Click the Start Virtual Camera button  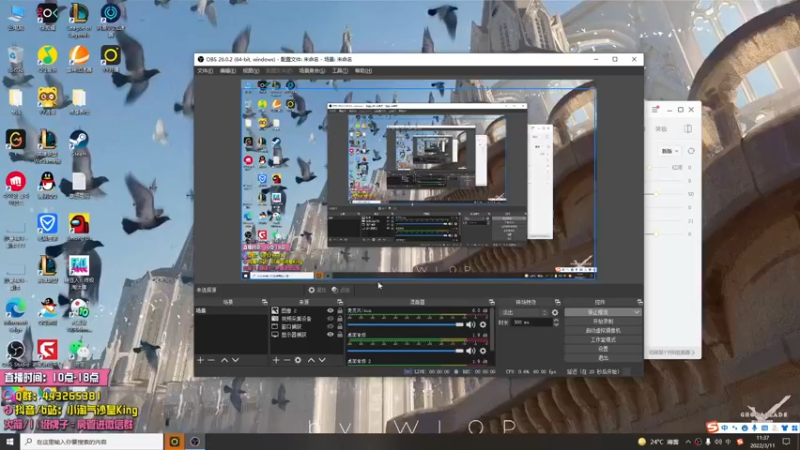tap(603, 331)
